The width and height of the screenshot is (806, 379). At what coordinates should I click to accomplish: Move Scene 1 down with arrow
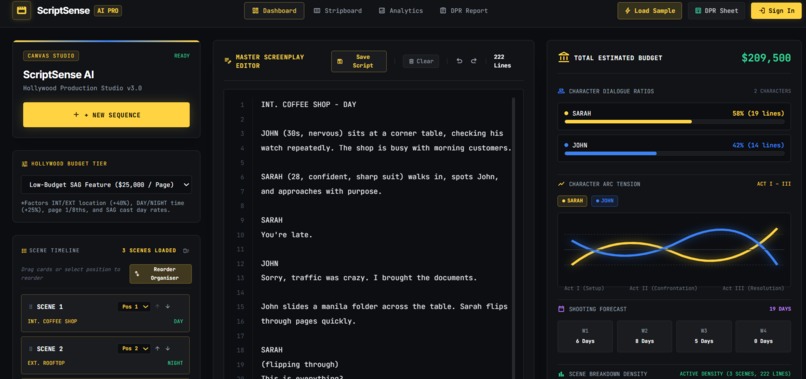tap(168, 306)
